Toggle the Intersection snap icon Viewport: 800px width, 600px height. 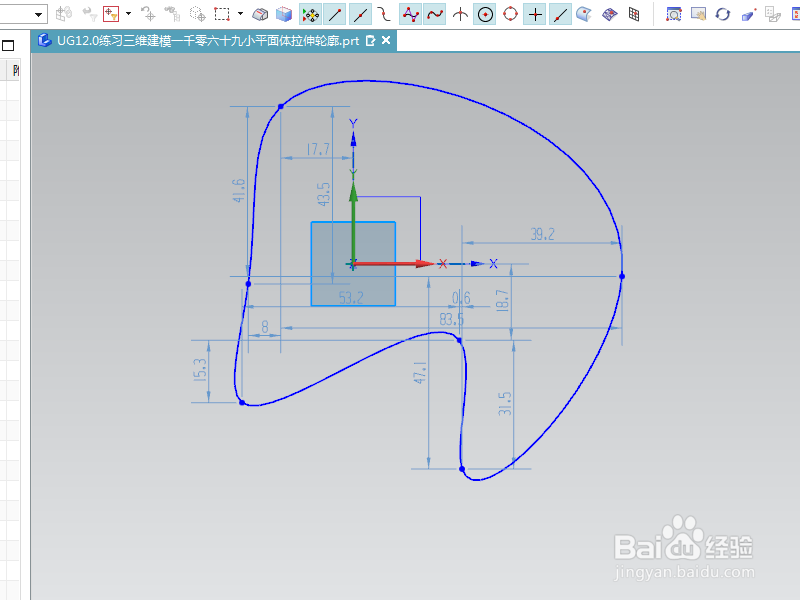coord(460,14)
